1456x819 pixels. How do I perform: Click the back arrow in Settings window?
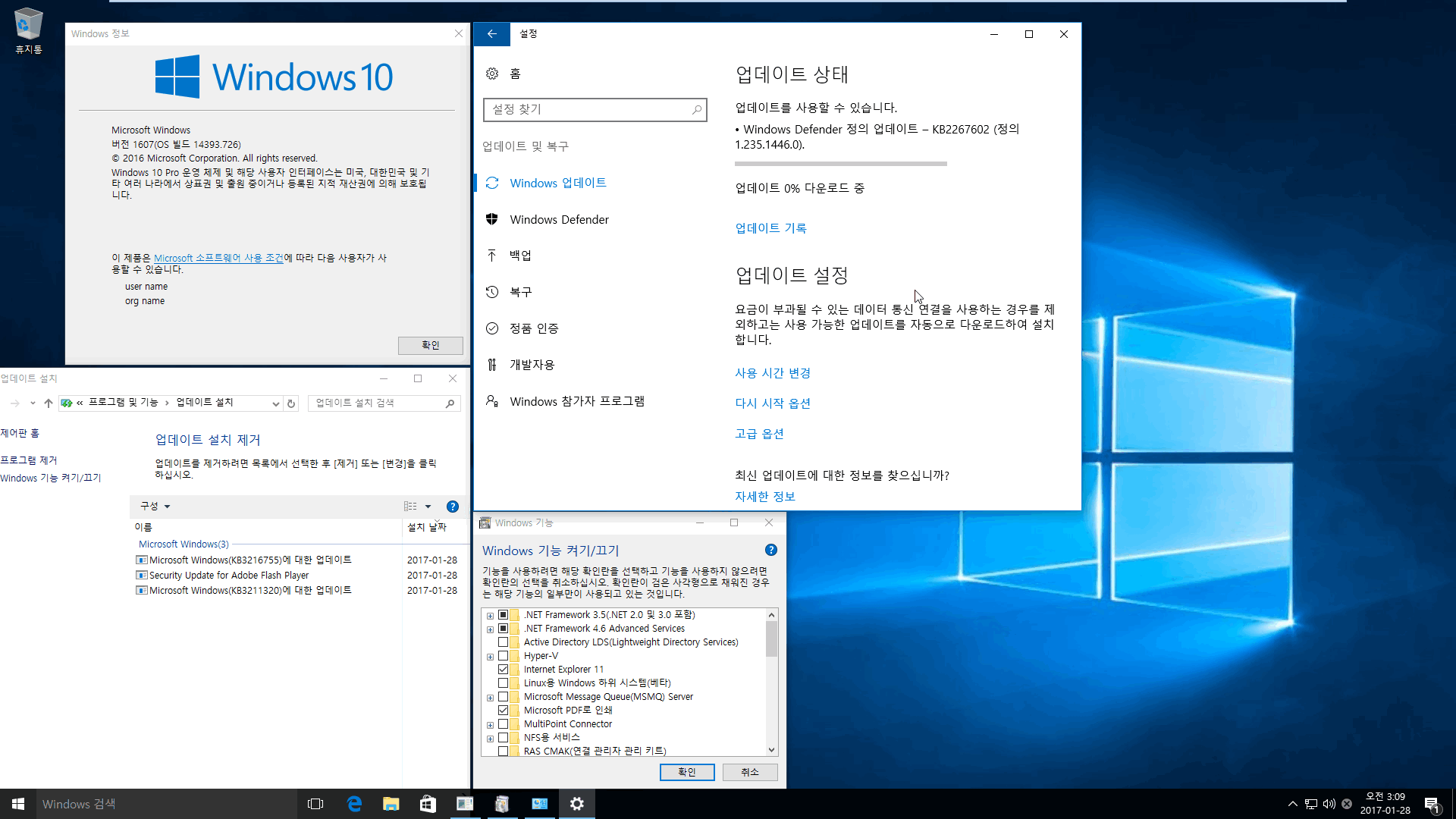coord(492,34)
